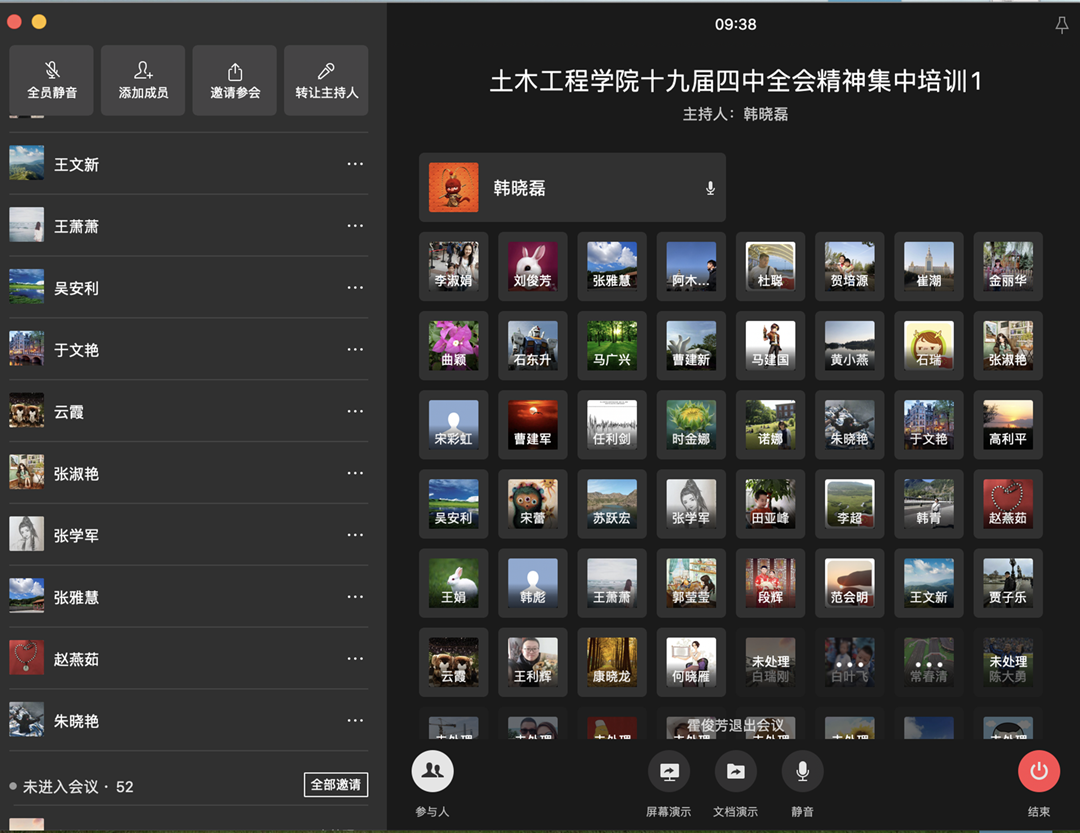This screenshot has width=1080, height=833.
Task: Select the 杜聪 participant tile in grid
Action: pyautogui.click(x=770, y=266)
